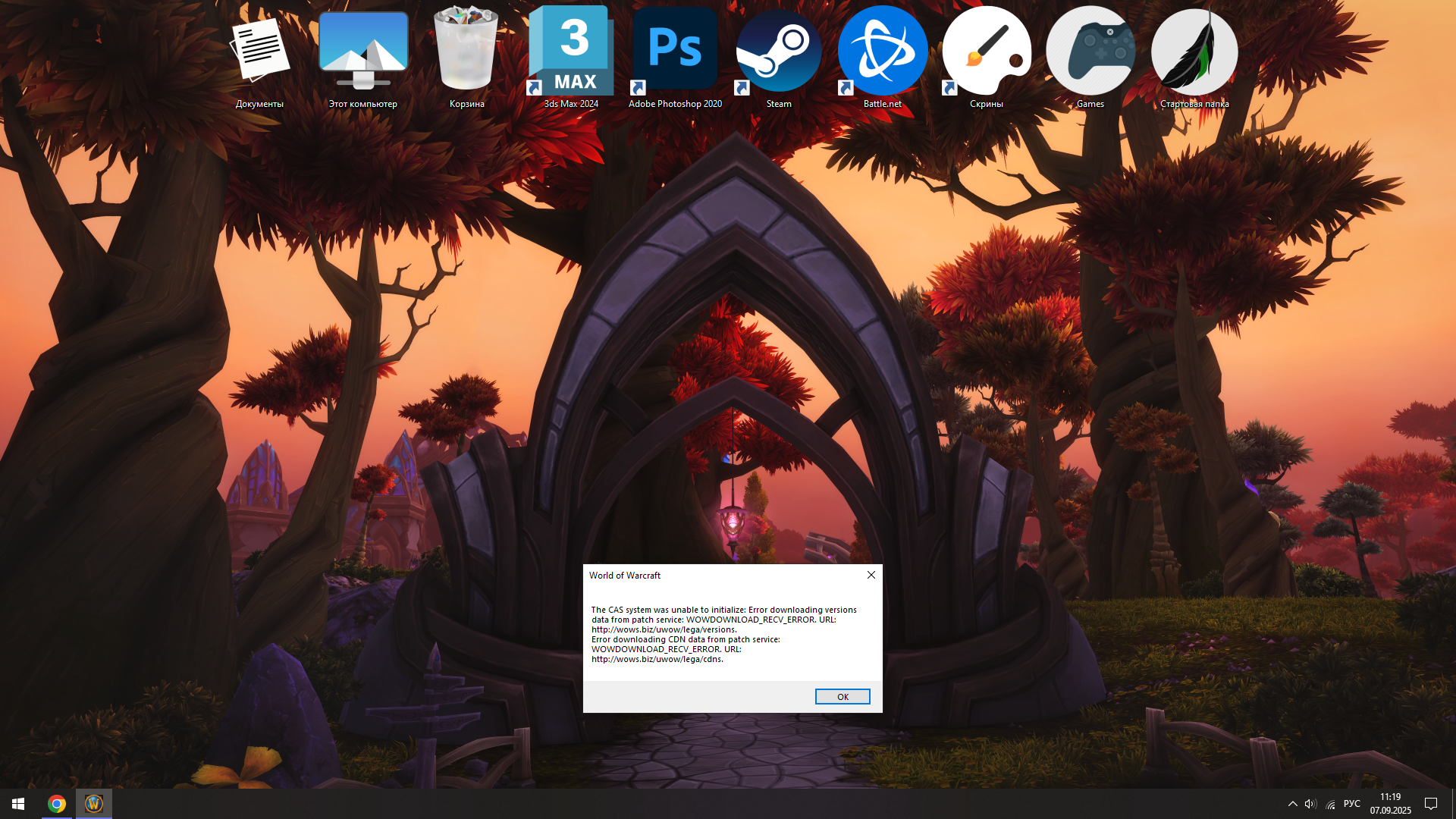Open the network status tray icon
The height and width of the screenshot is (819, 1456).
[x=1331, y=804]
